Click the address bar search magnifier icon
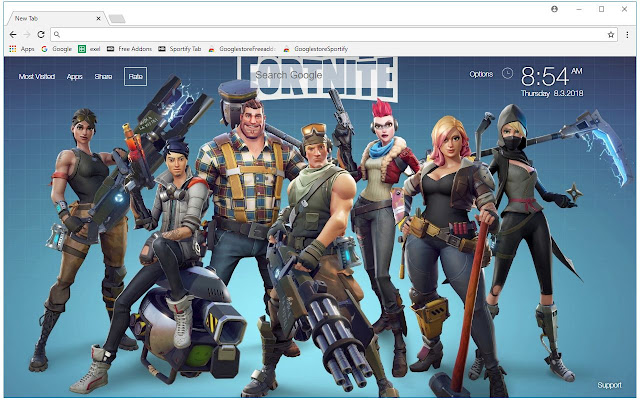640x400 pixels. pos(57,35)
